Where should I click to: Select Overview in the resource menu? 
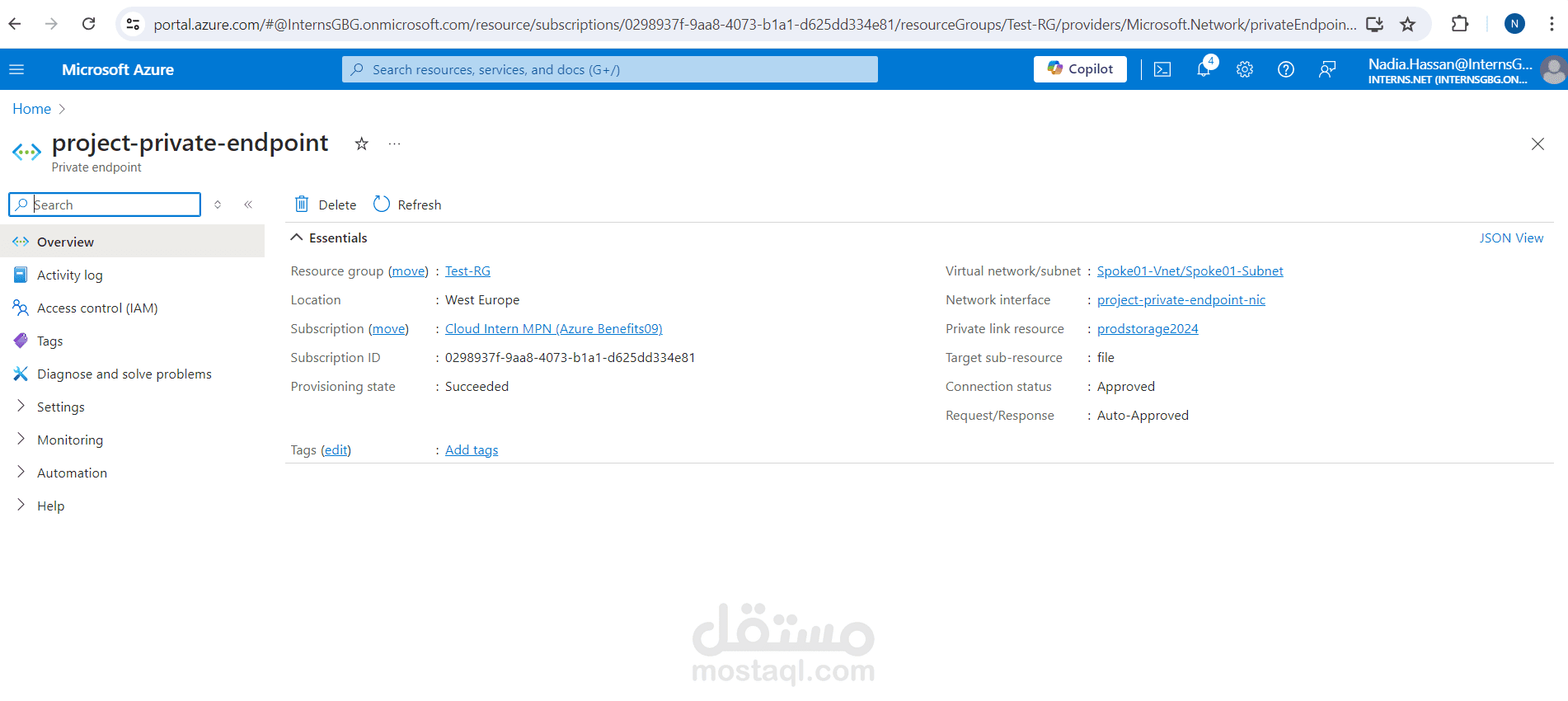(x=132, y=242)
